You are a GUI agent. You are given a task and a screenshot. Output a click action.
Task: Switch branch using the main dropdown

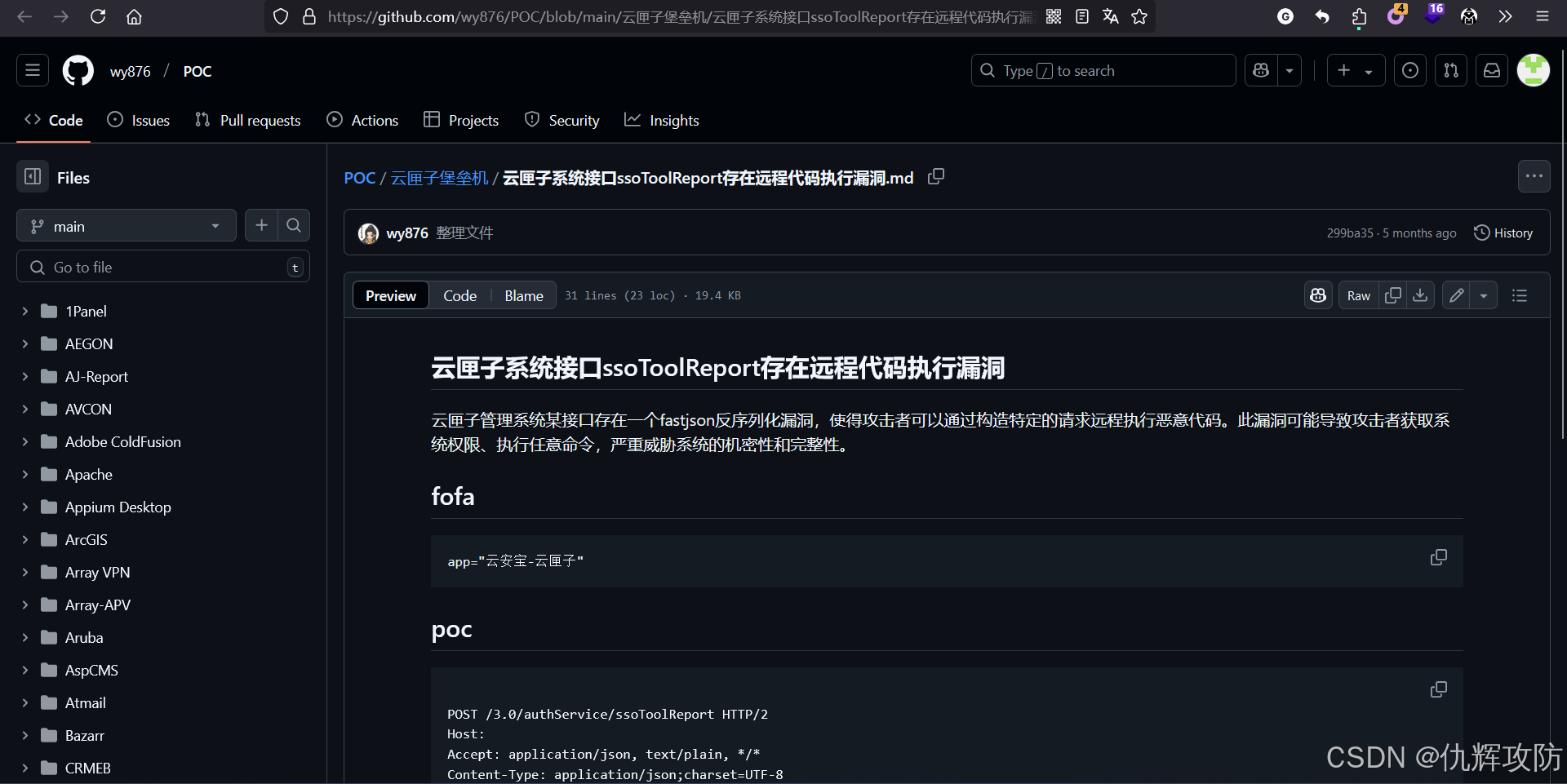point(127,226)
